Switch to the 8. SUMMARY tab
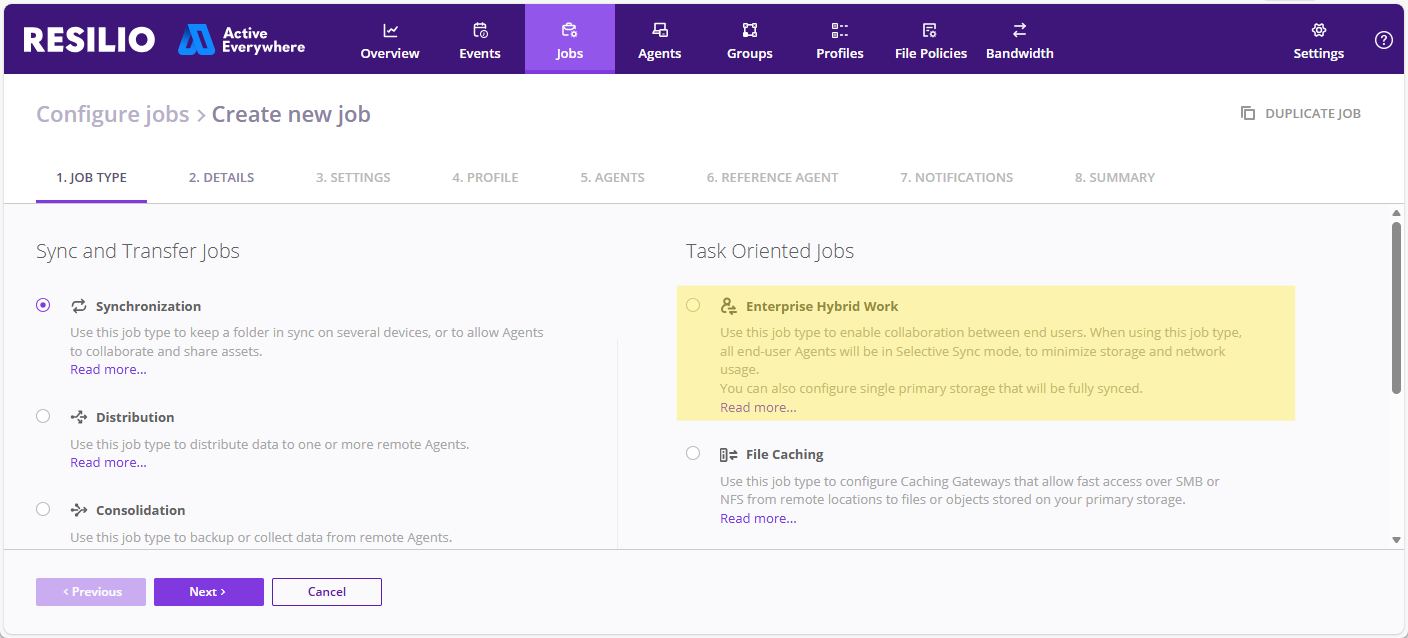 (1115, 177)
